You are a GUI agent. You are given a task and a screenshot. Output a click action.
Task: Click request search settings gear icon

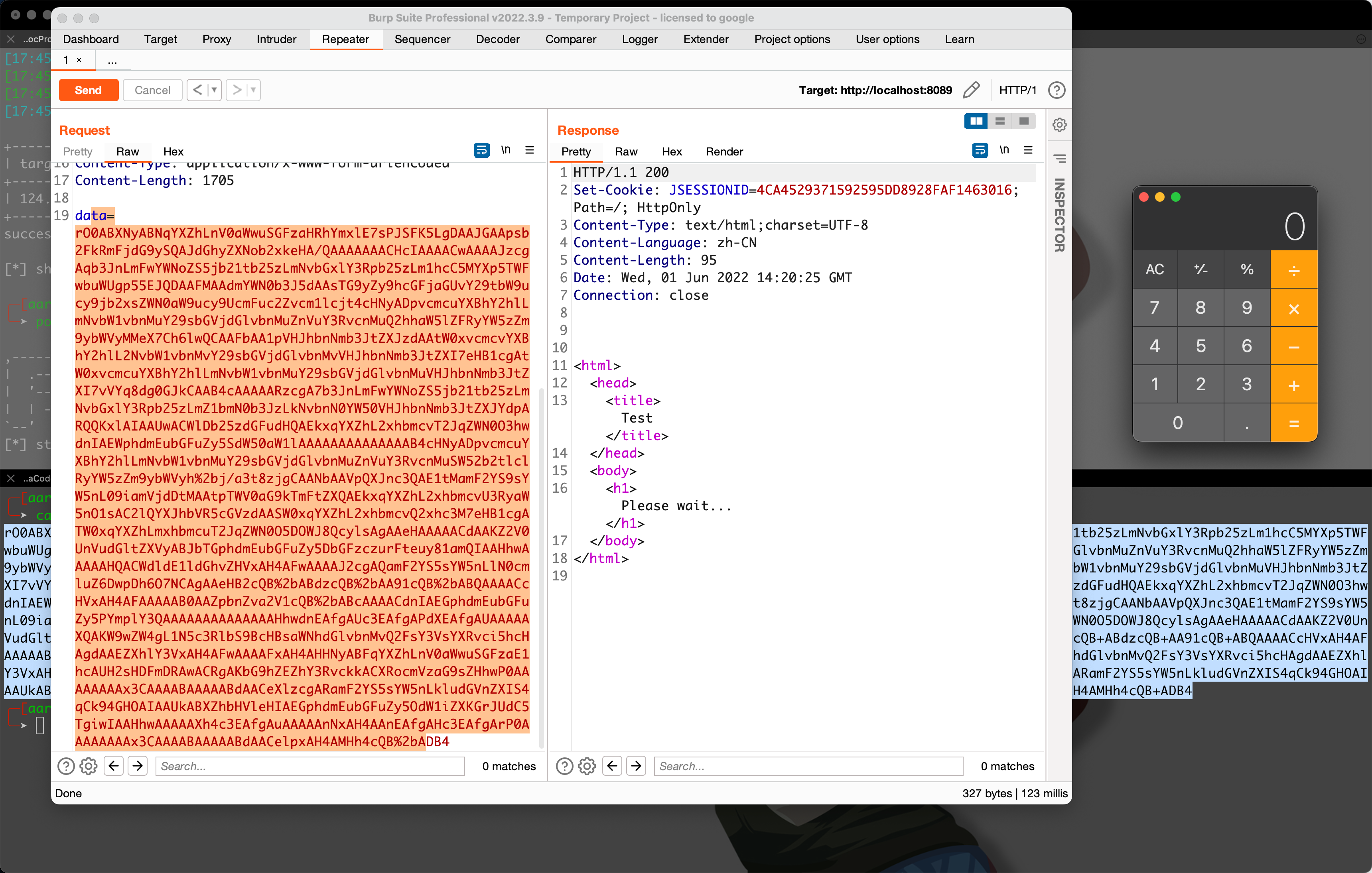tap(88, 766)
